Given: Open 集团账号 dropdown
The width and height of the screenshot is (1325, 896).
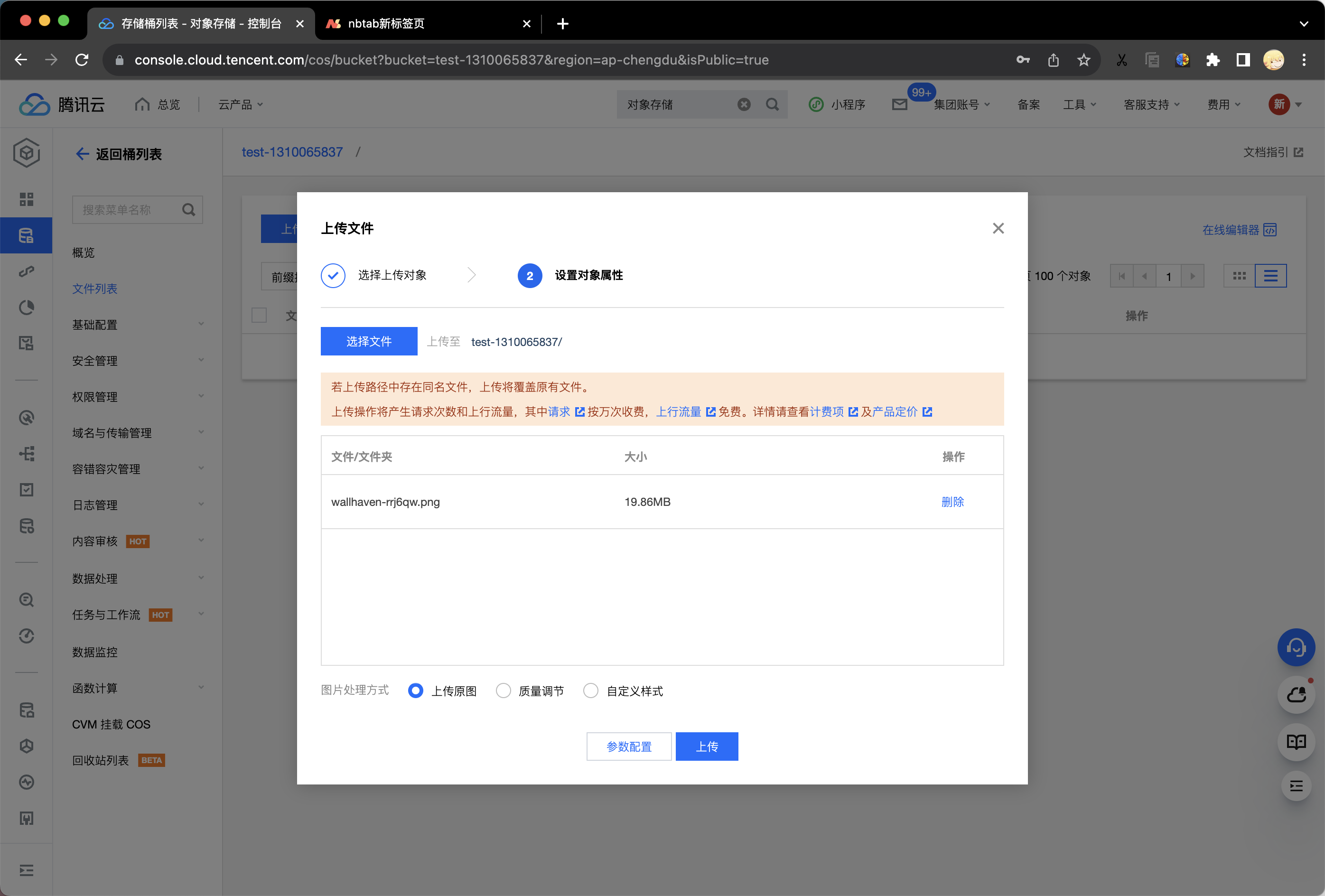Looking at the screenshot, I should (961, 104).
